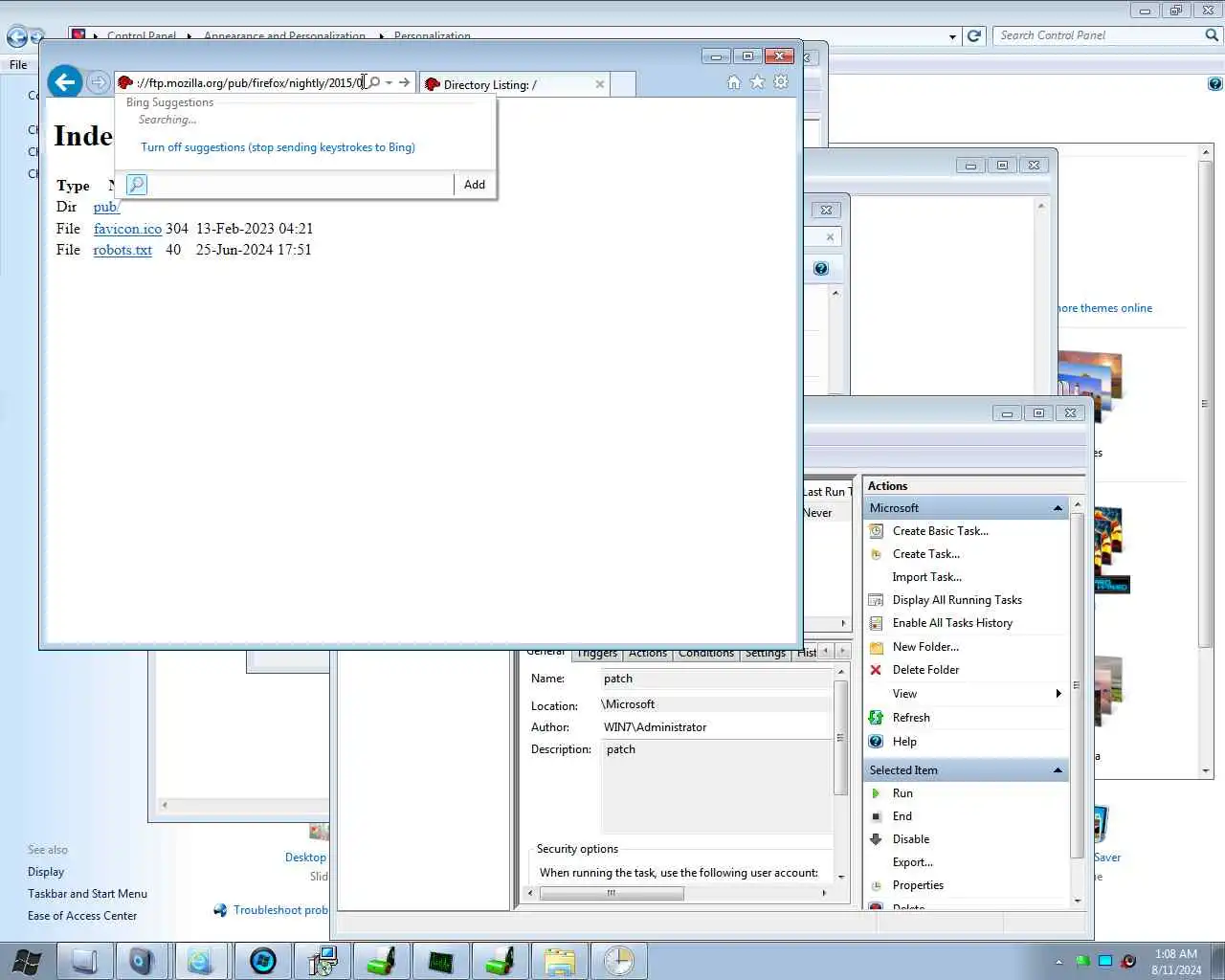
Task: Click the task Name field containing patch
Action: pyautogui.click(x=717, y=679)
